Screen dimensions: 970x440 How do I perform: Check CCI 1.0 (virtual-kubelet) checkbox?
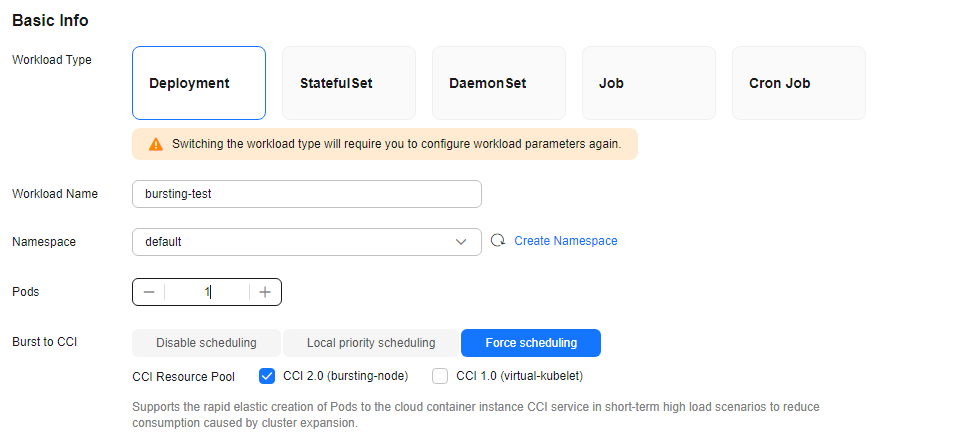440,376
